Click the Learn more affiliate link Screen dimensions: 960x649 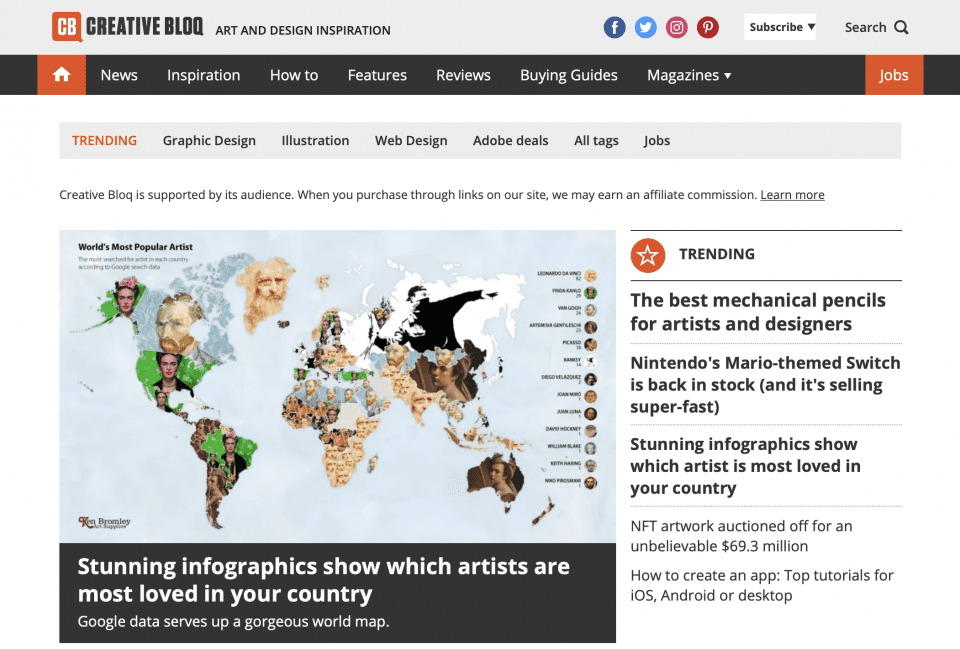[792, 194]
